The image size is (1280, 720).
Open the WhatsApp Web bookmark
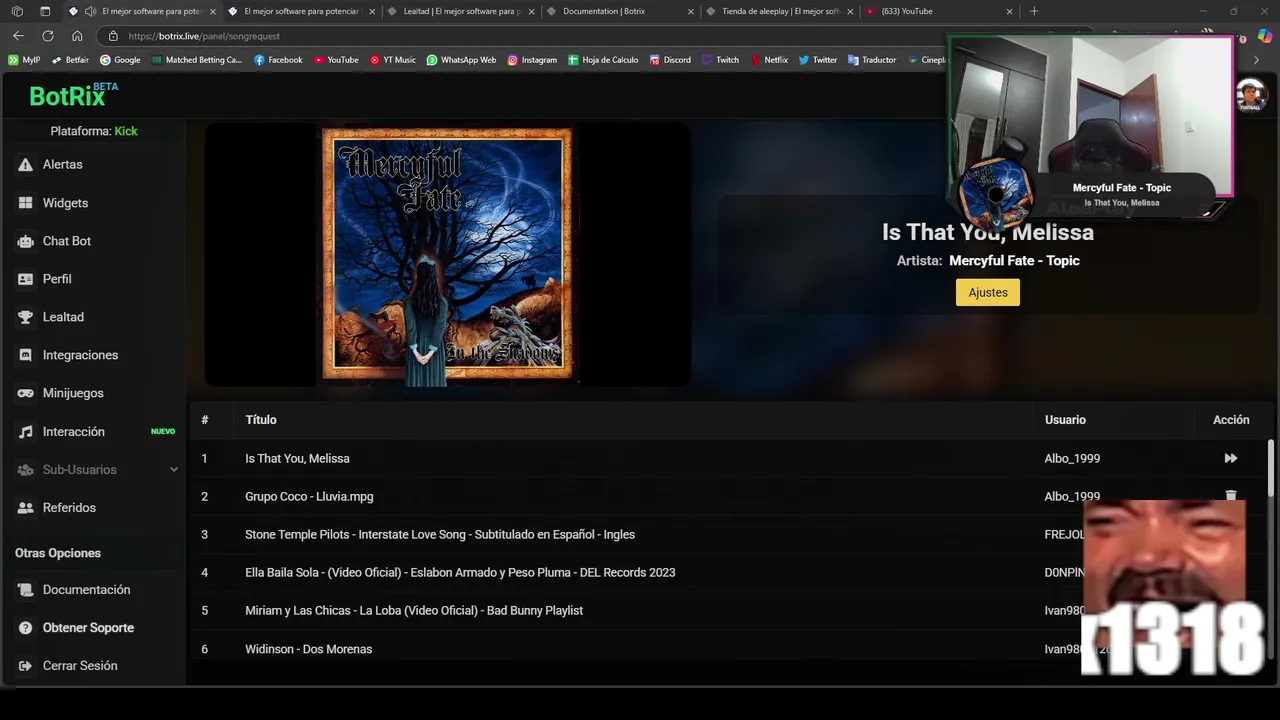461,60
